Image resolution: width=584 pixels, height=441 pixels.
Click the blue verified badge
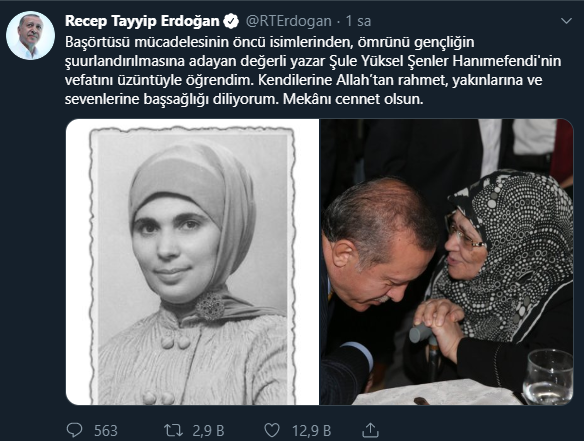(231, 21)
